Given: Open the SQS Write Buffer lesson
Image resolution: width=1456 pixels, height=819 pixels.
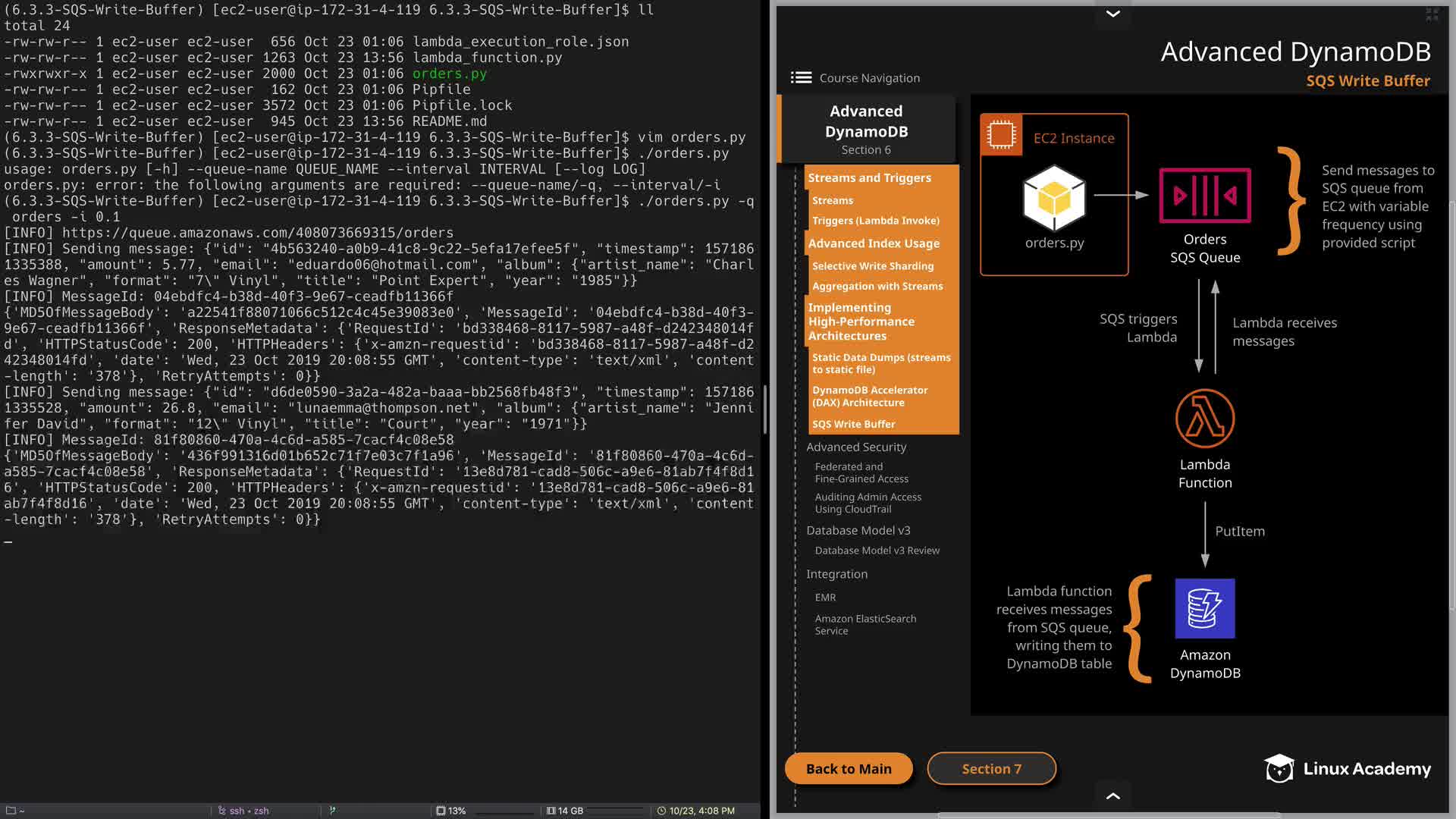Looking at the screenshot, I should coord(853,424).
